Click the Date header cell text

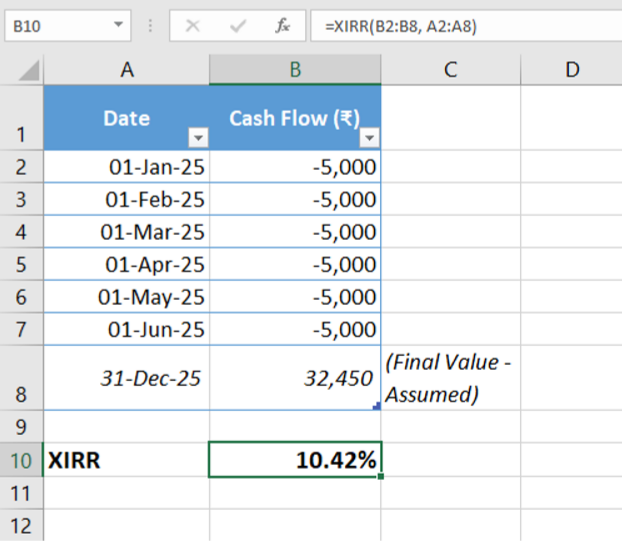[x=127, y=118]
